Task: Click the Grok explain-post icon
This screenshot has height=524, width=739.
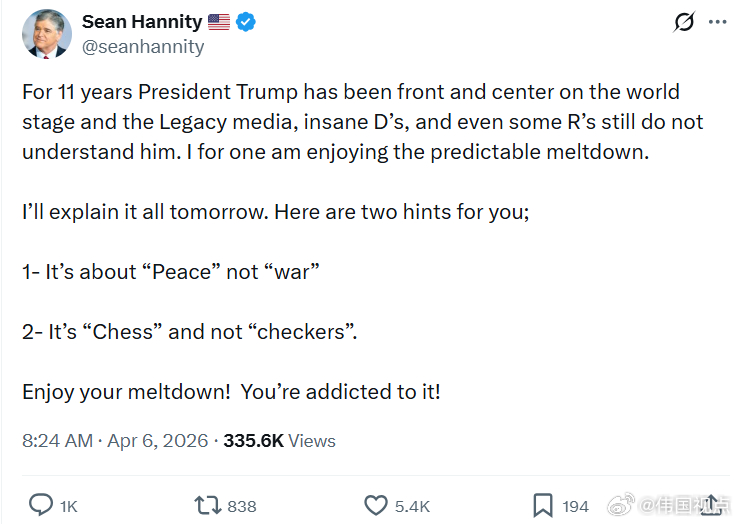Action: click(684, 22)
